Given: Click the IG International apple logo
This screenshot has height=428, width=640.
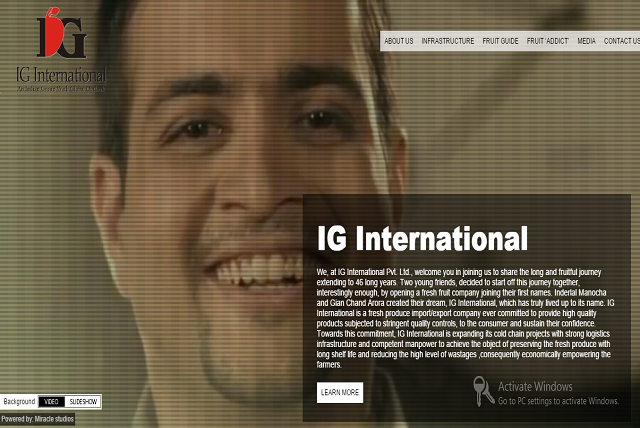Looking at the screenshot, I should click(62, 33).
